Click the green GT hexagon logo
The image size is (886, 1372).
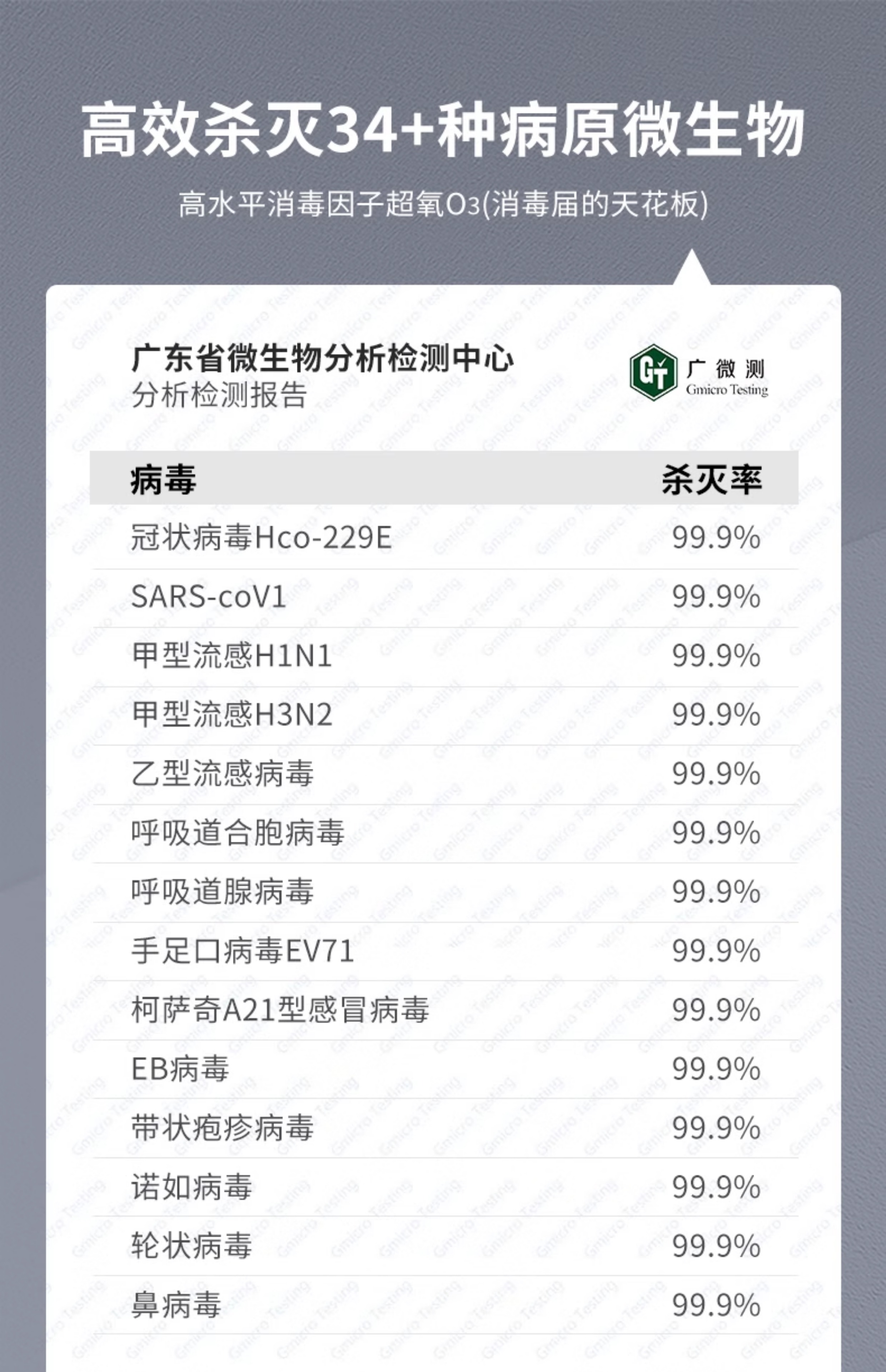click(x=653, y=372)
